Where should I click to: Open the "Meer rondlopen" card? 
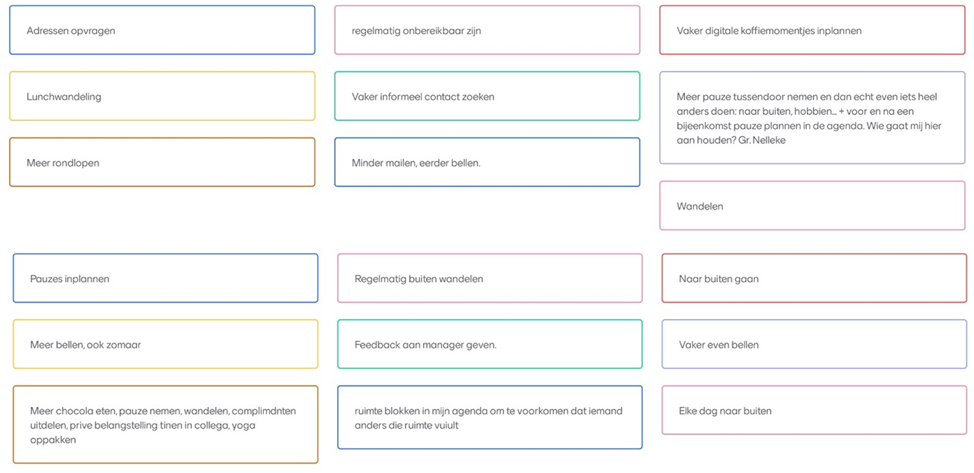(x=162, y=163)
